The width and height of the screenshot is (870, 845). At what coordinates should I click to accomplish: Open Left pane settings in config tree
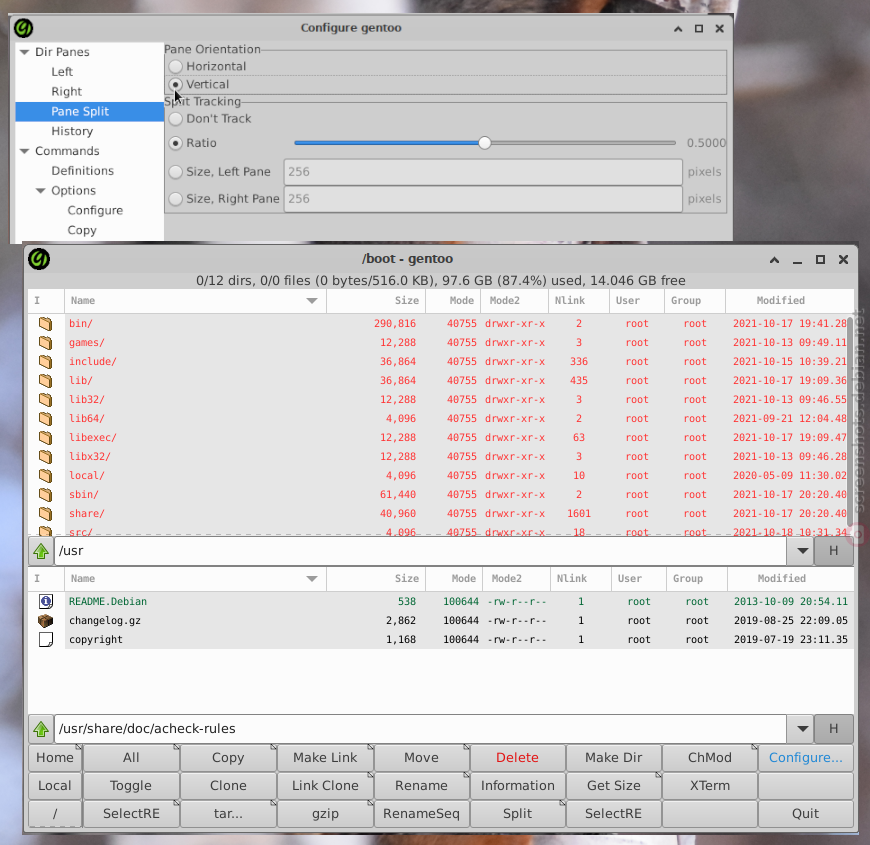click(x=62, y=72)
